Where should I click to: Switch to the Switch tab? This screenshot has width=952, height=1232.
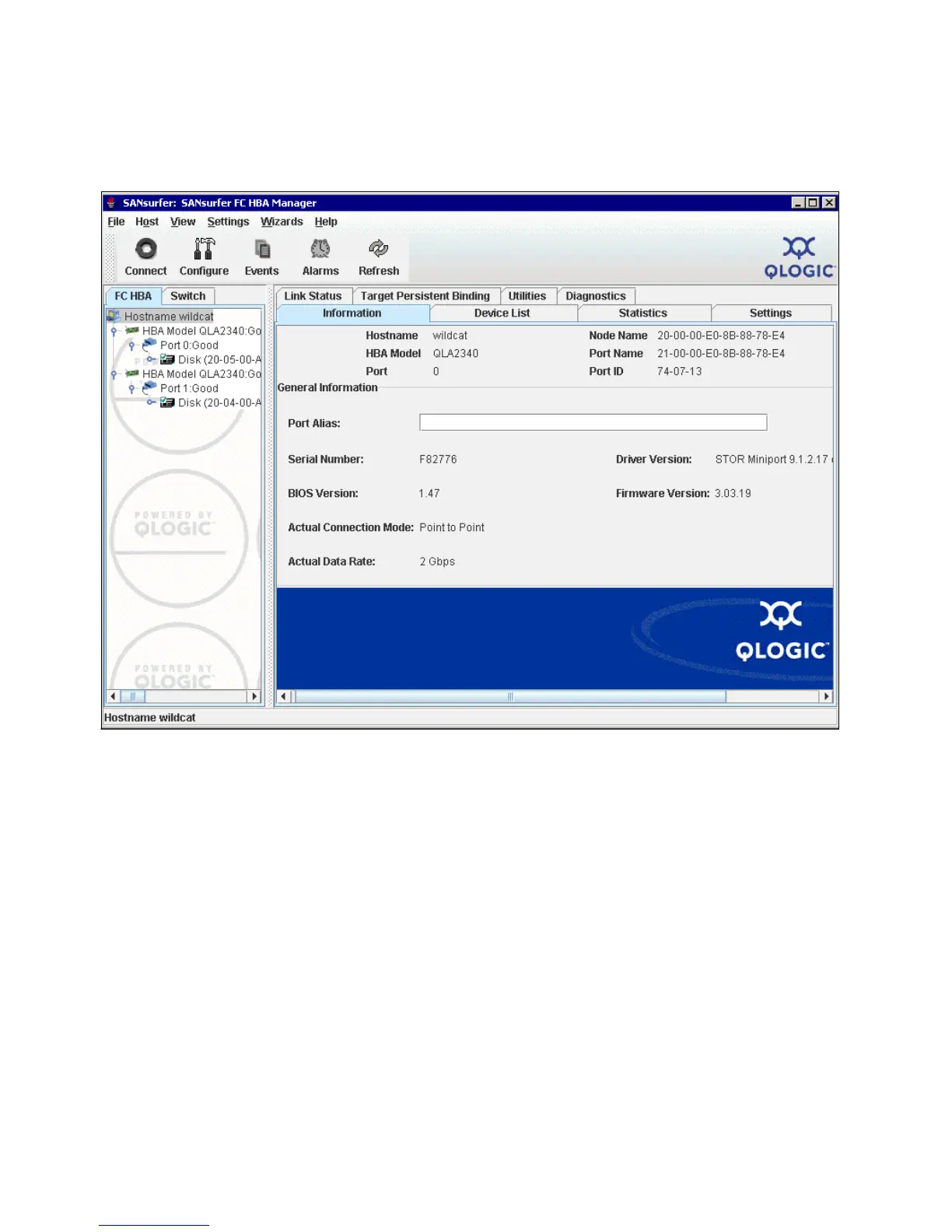[188, 296]
